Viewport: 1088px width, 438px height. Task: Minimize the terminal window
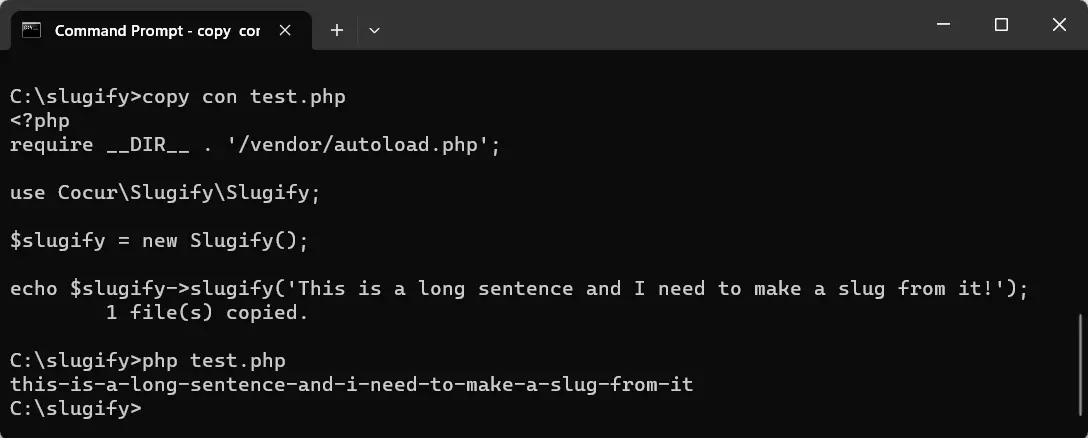(943, 25)
